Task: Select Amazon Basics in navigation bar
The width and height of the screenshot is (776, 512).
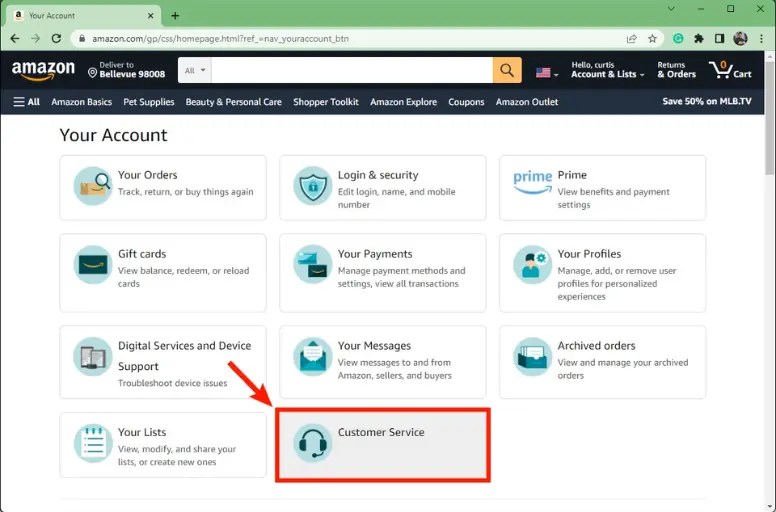Action: (x=82, y=102)
